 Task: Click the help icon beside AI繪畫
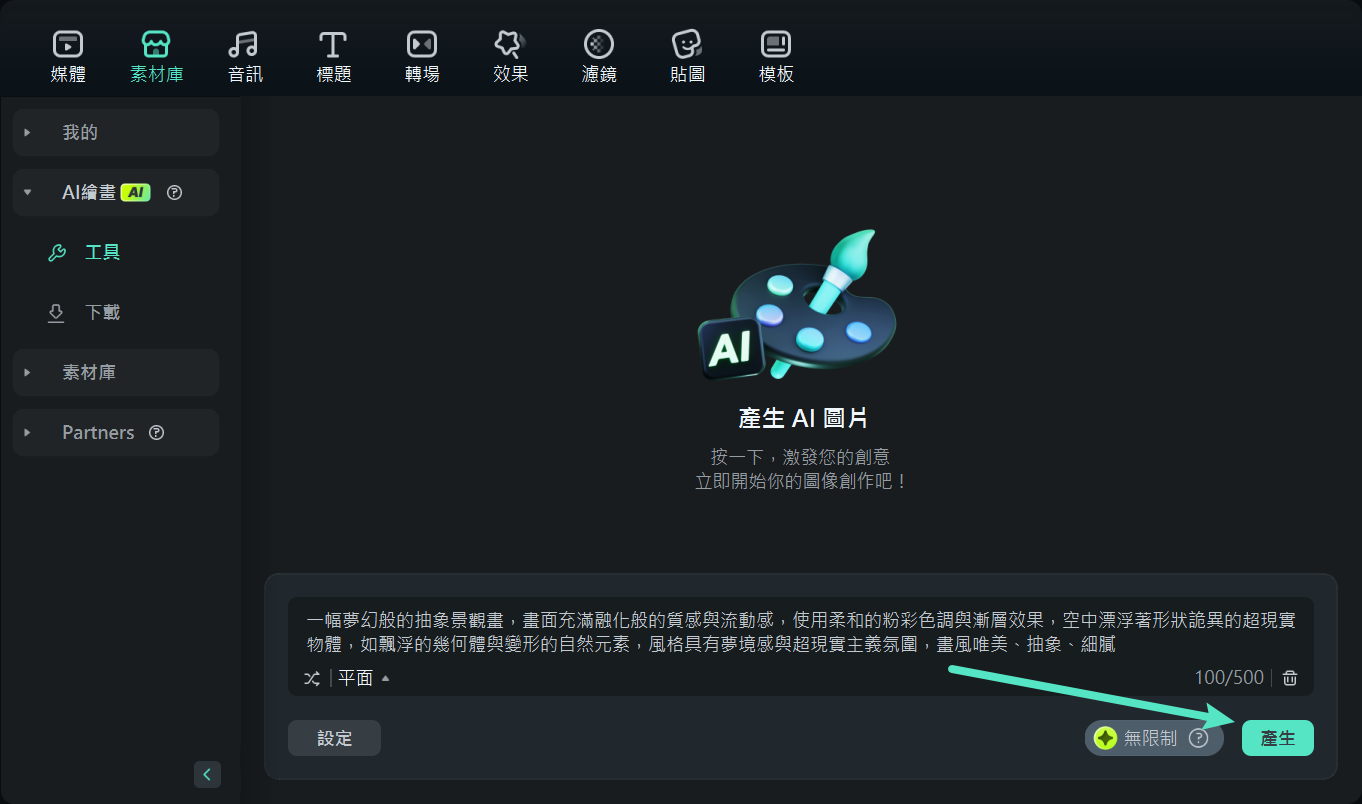coord(174,193)
